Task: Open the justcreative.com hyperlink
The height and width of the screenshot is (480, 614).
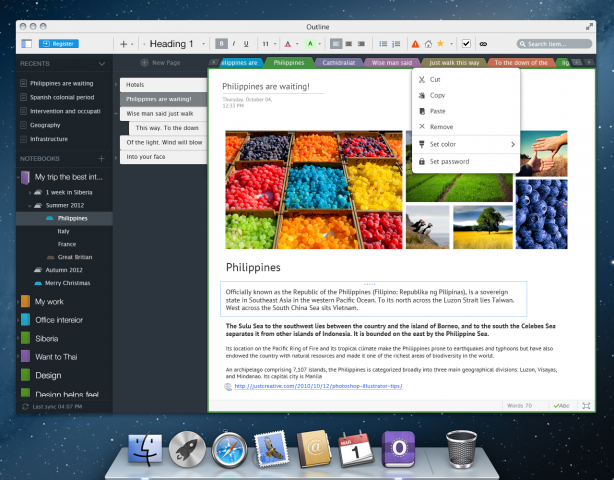Action: (318, 386)
